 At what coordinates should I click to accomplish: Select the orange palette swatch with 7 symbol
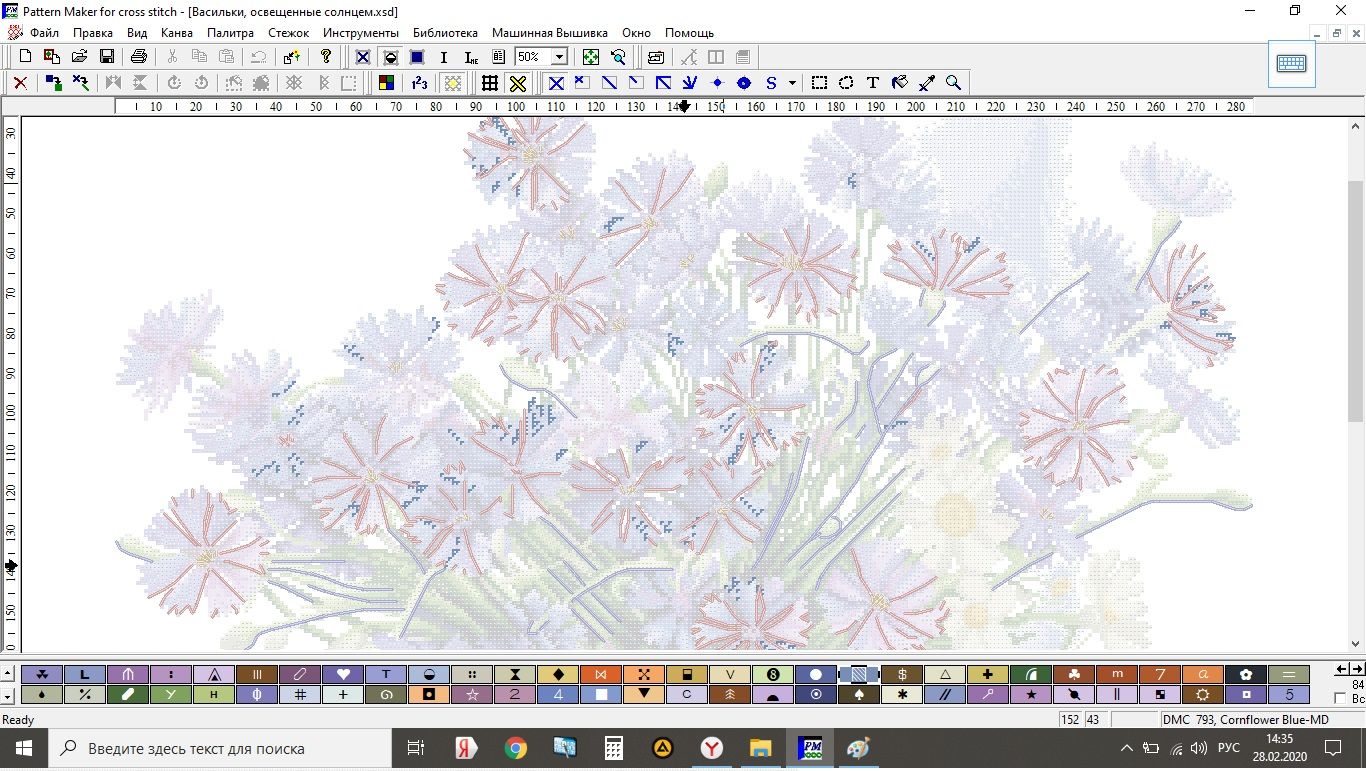[x=1160, y=674]
